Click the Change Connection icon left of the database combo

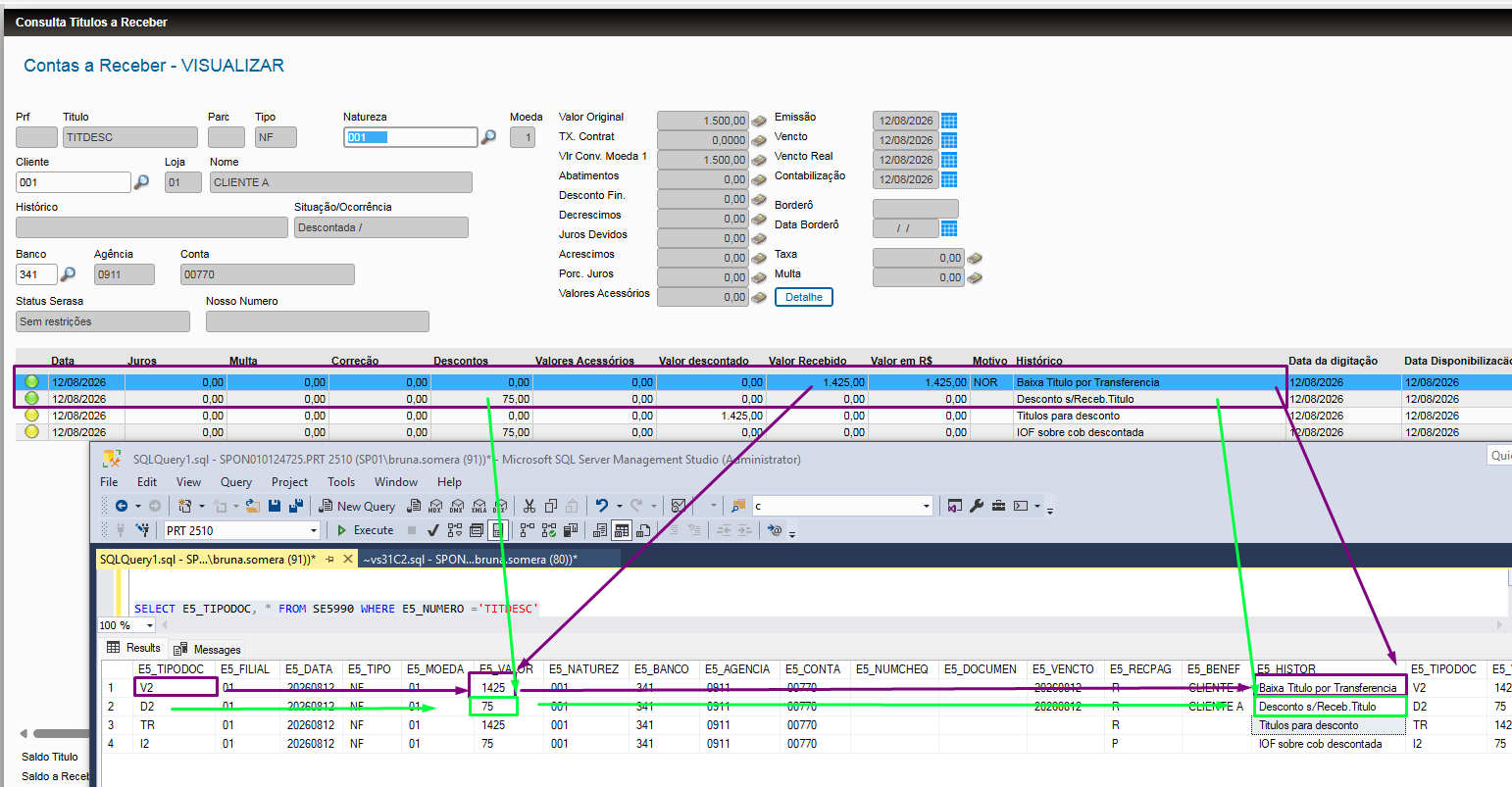142,530
